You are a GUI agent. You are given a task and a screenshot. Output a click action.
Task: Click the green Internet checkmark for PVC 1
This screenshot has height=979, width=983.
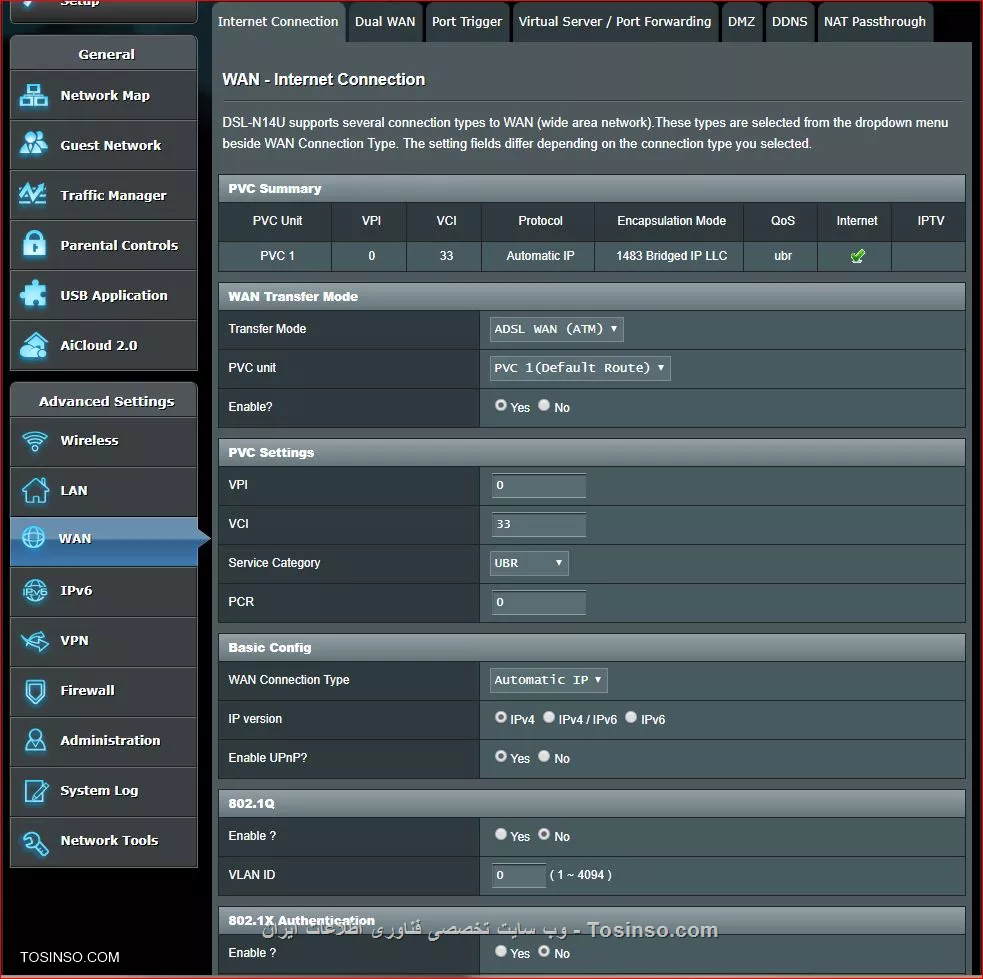point(857,256)
